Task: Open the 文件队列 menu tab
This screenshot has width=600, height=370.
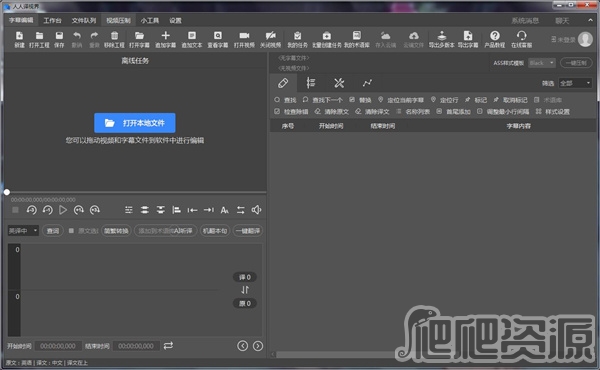Action: (x=84, y=20)
